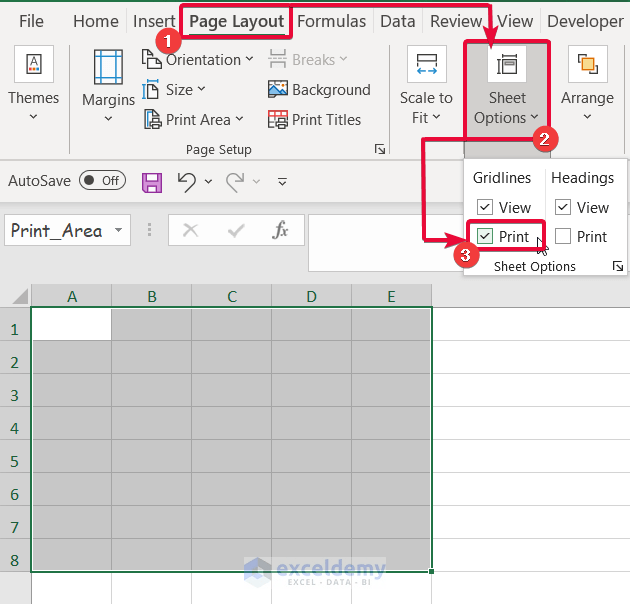Select column E header

coord(392,296)
